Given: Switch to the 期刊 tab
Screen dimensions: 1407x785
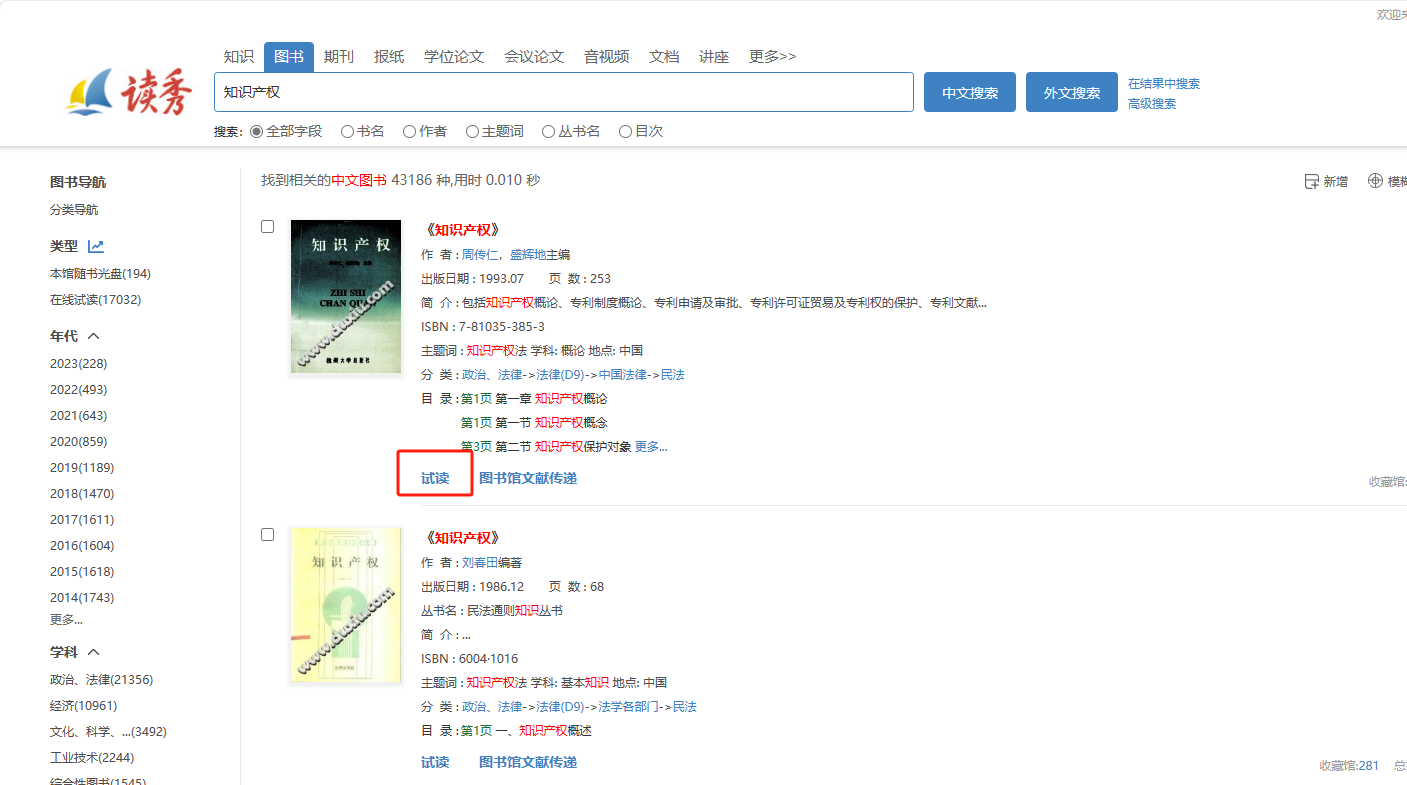Looking at the screenshot, I should pos(339,57).
